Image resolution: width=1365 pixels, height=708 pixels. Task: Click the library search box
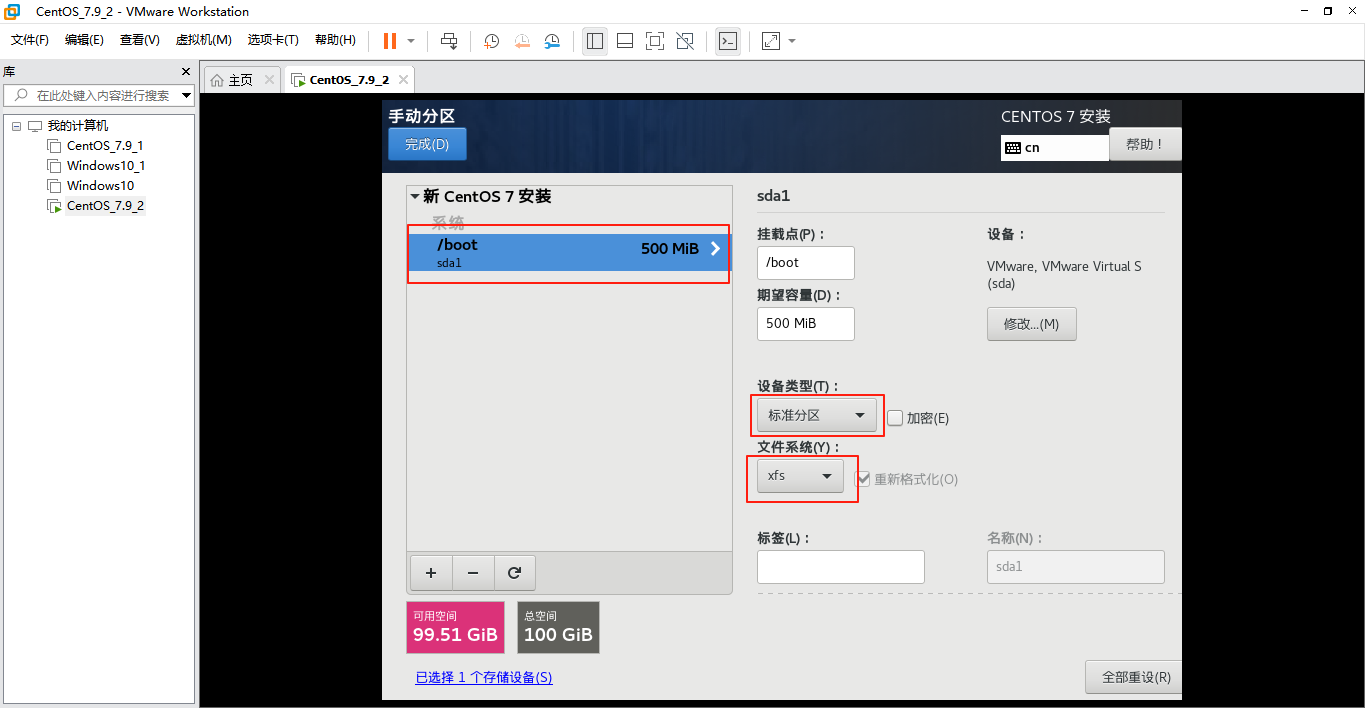100,96
